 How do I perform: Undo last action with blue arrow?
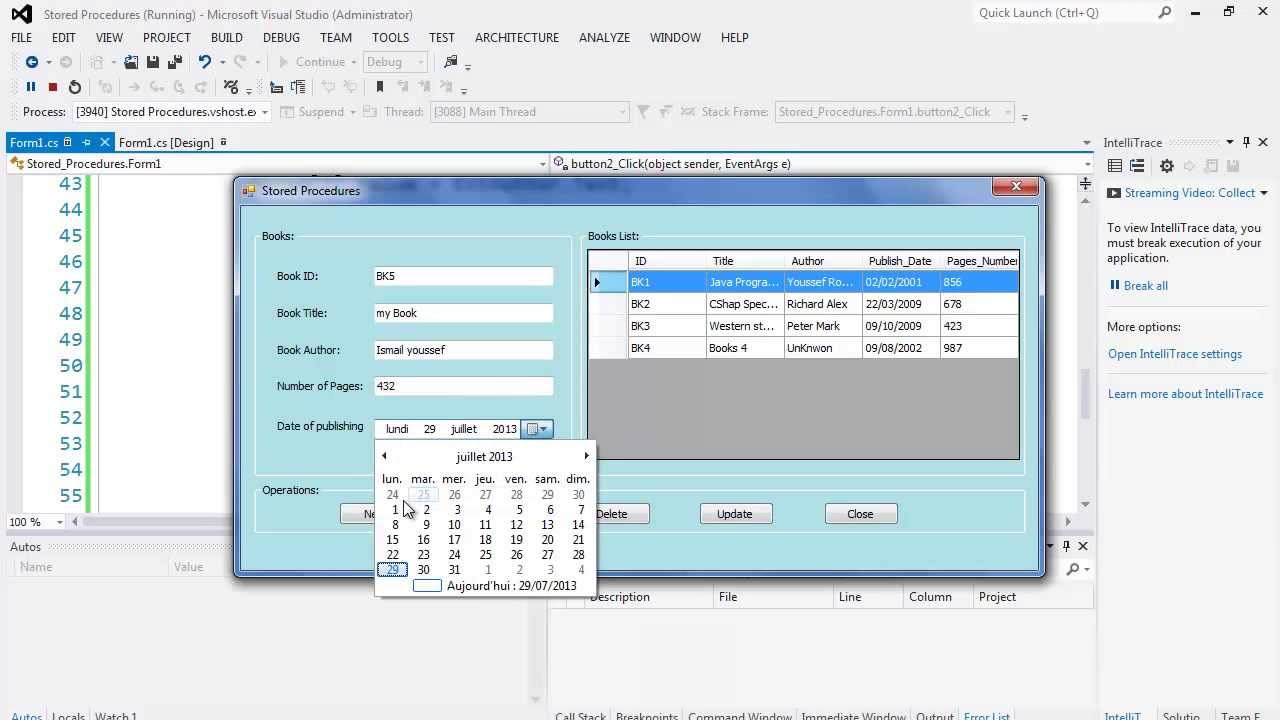205,62
